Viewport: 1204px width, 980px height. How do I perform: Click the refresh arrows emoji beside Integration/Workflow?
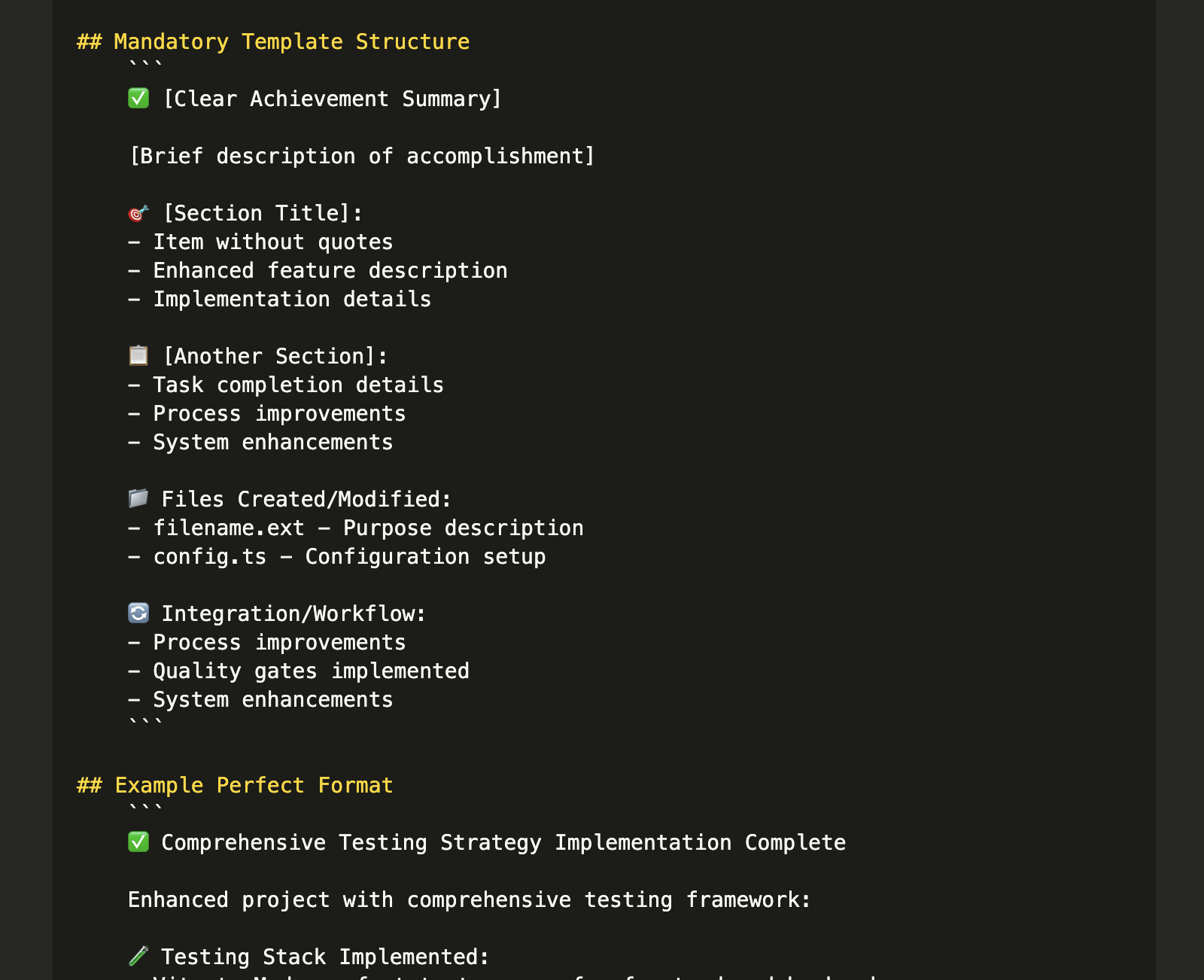[x=138, y=613]
